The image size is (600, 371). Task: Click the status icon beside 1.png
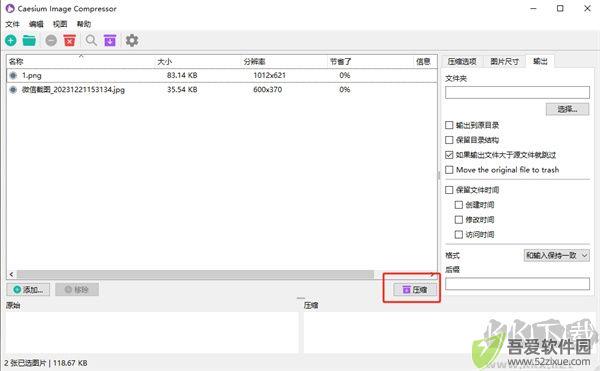[x=13, y=75]
